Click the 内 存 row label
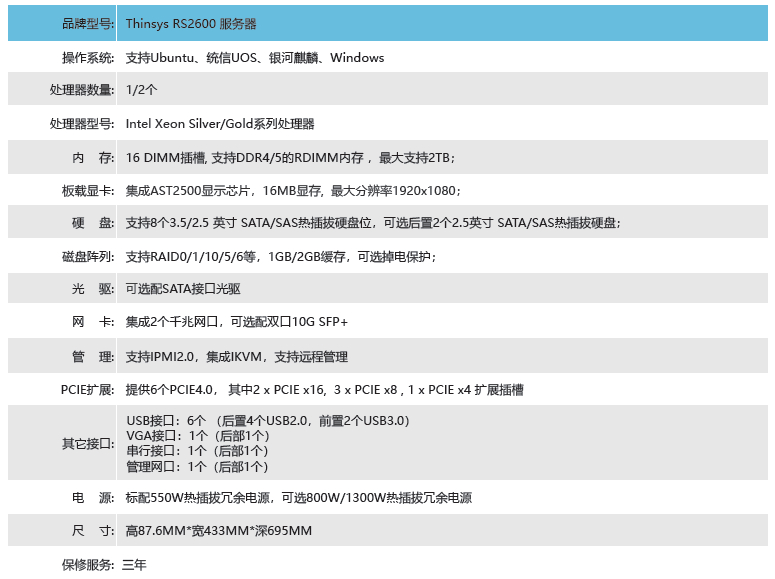775x579 pixels. 93,158
